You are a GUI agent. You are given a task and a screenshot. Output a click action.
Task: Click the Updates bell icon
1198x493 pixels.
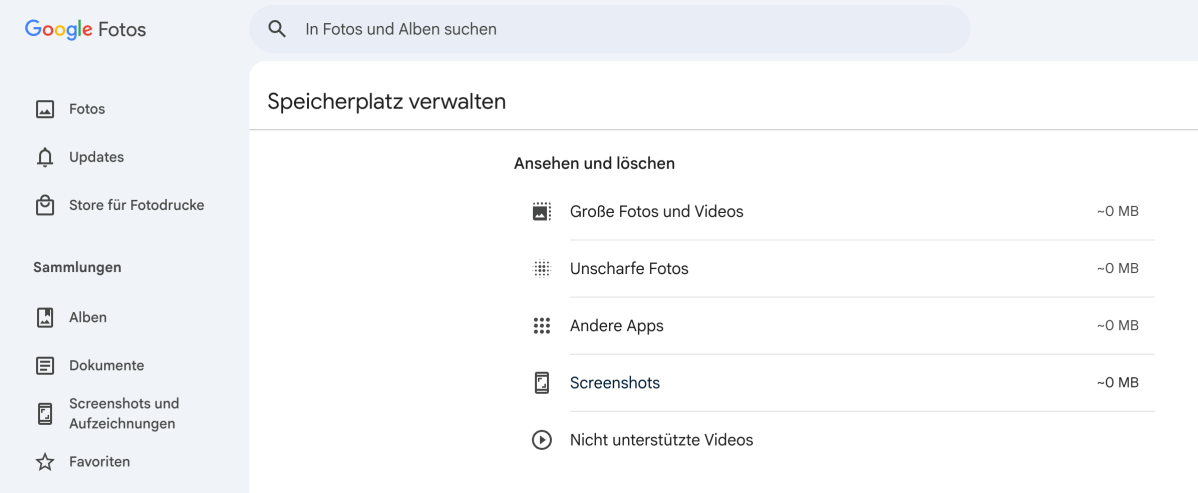click(45, 157)
